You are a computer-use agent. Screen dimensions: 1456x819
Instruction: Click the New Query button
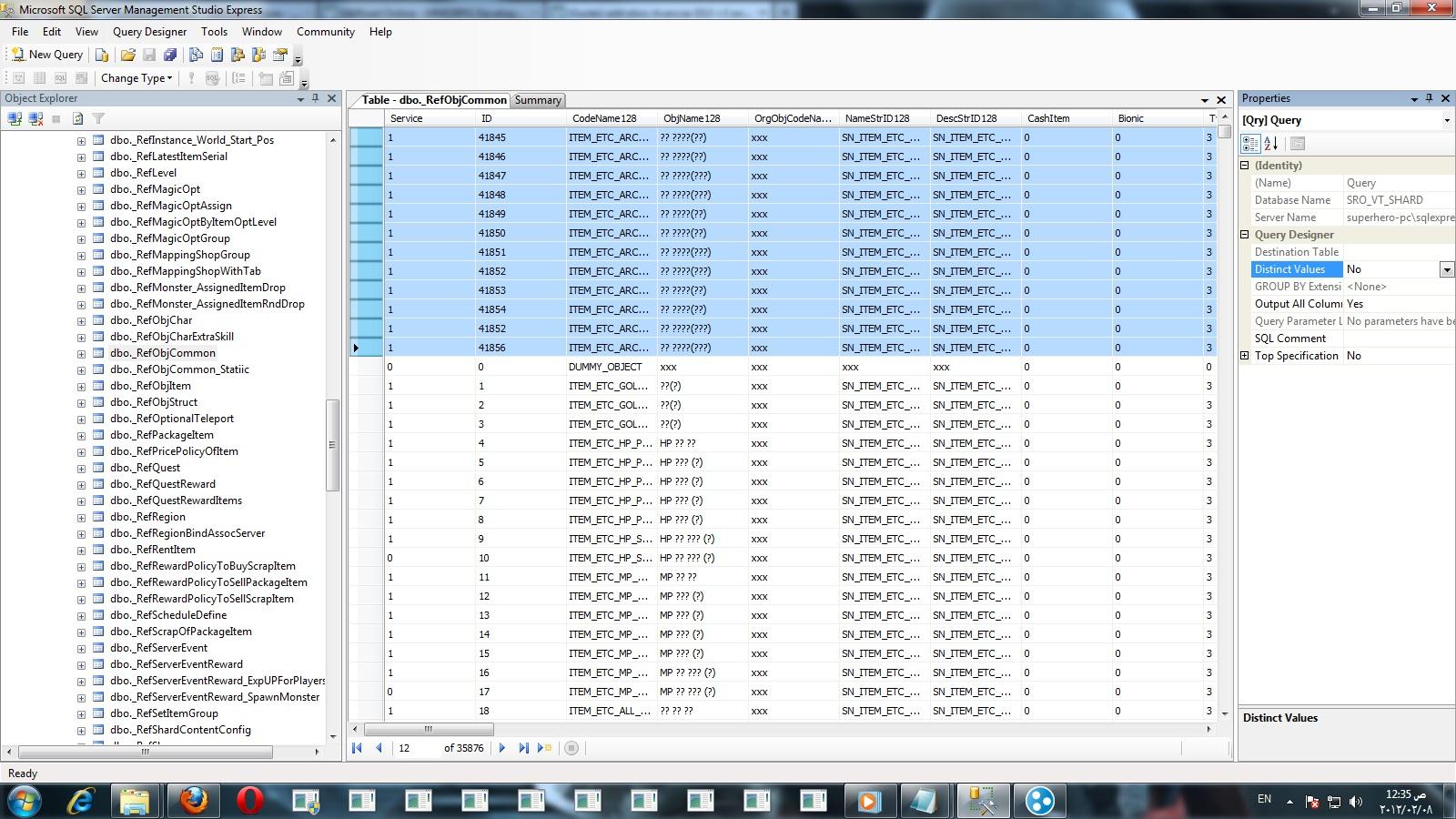(x=47, y=55)
